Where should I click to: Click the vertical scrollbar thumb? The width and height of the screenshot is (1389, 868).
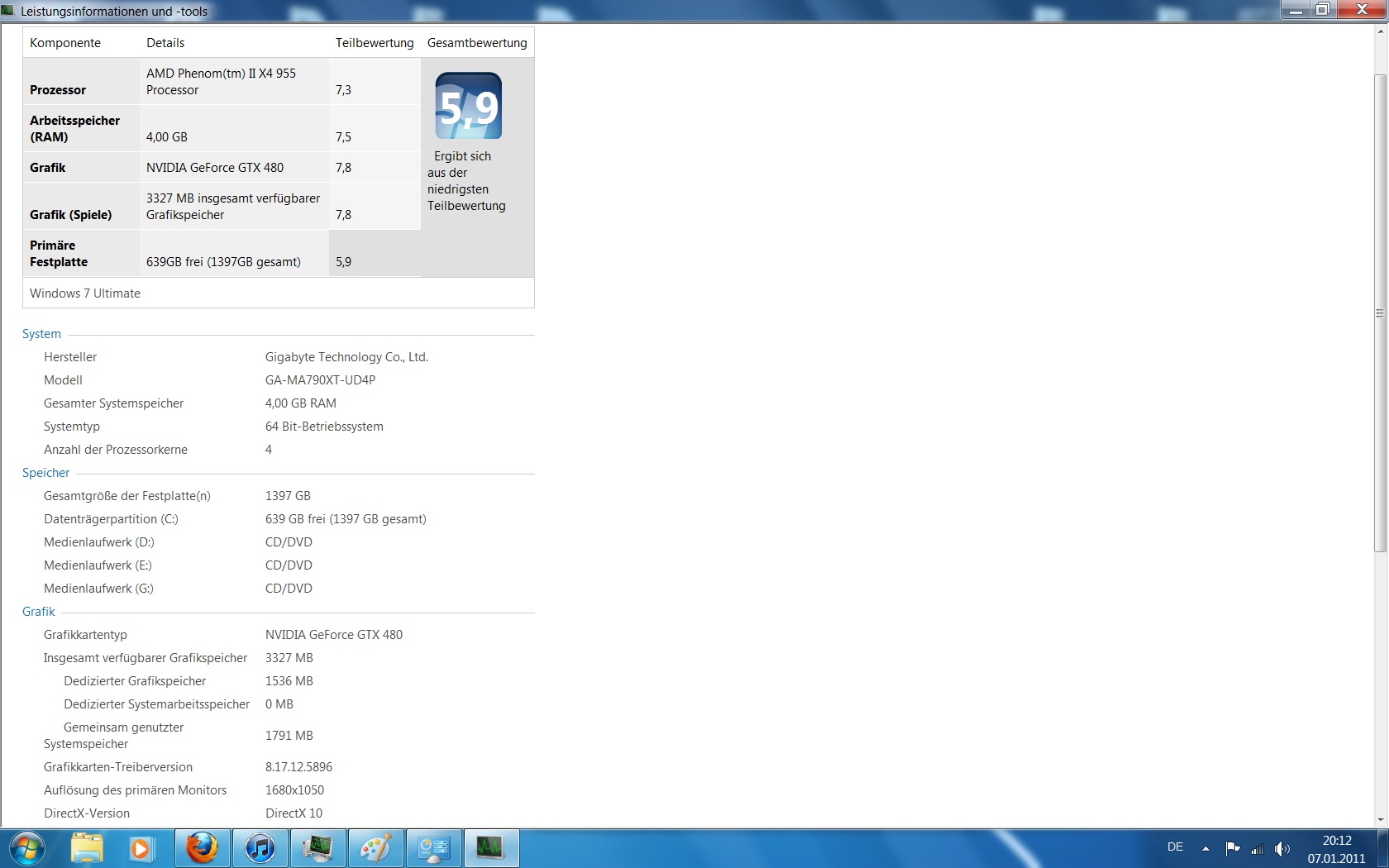point(1380,312)
